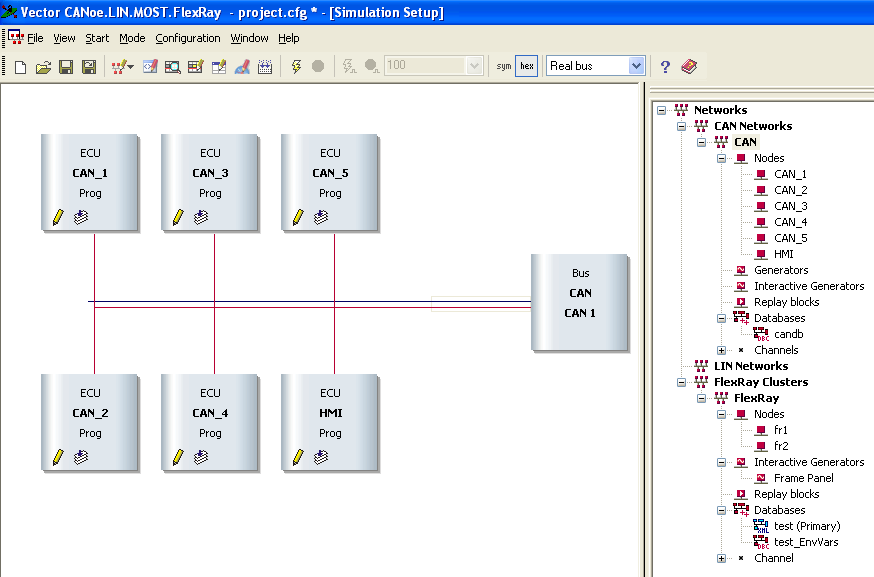Toggle the hex numeric display button

[x=527, y=66]
